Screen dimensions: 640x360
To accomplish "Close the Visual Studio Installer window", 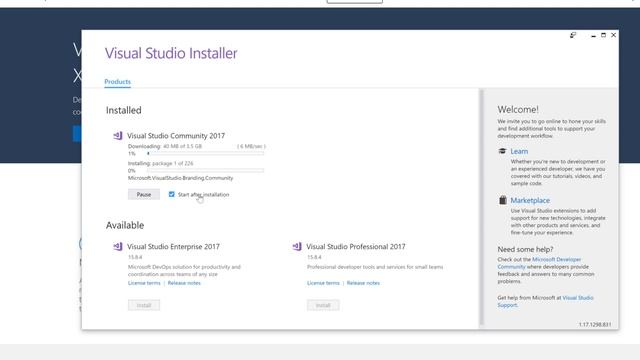I will pyautogui.click(x=613, y=36).
